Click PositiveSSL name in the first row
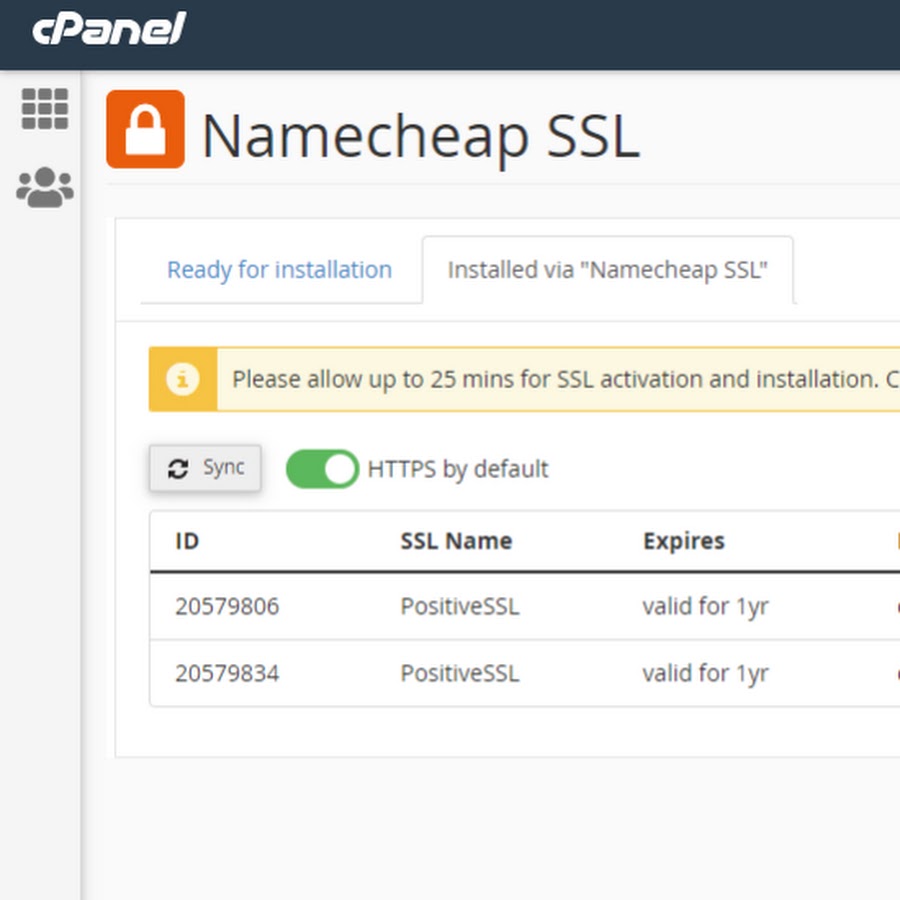Image resolution: width=900 pixels, height=900 pixels. pos(460,606)
